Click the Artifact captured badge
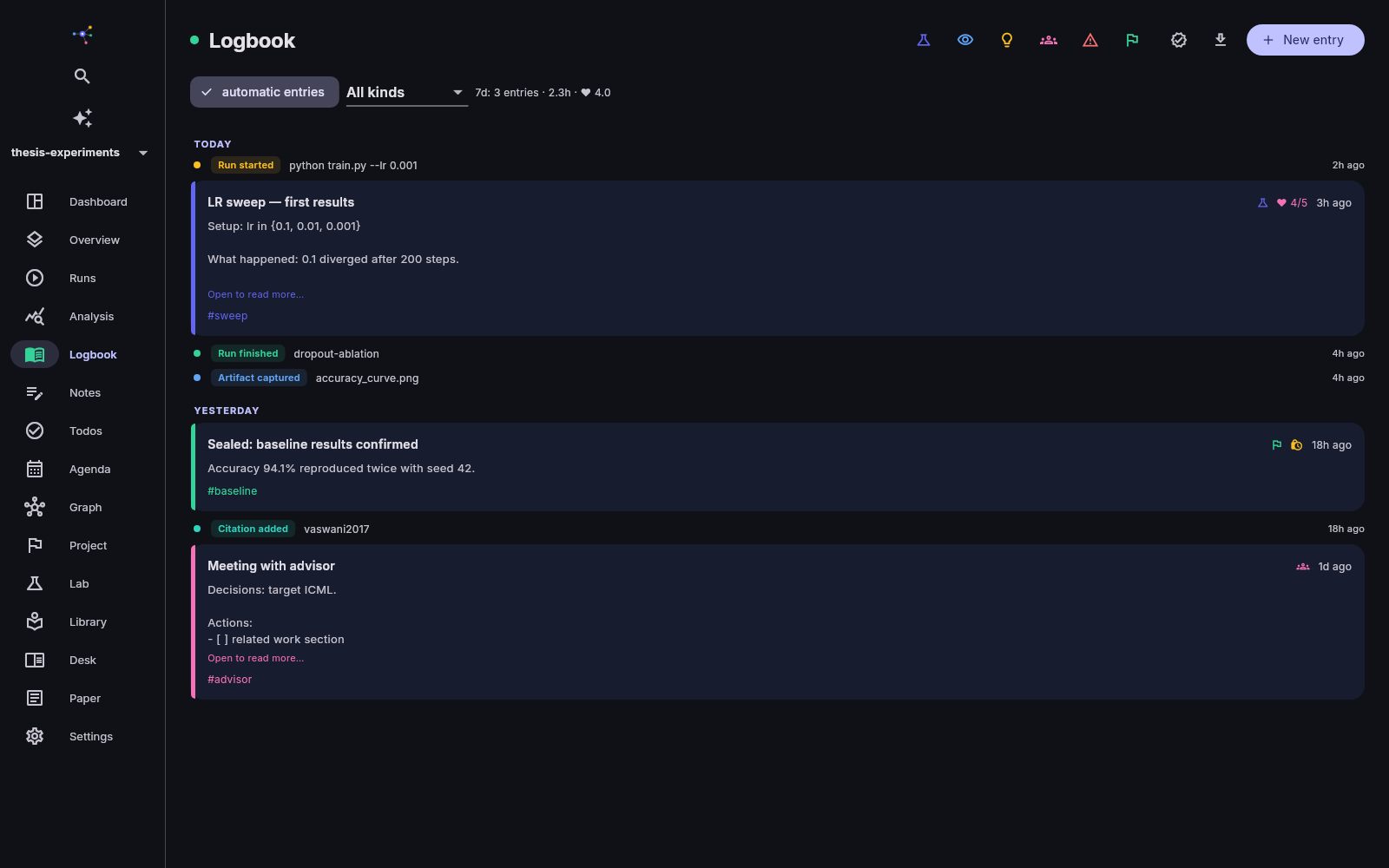The image size is (1389, 868). click(259, 378)
